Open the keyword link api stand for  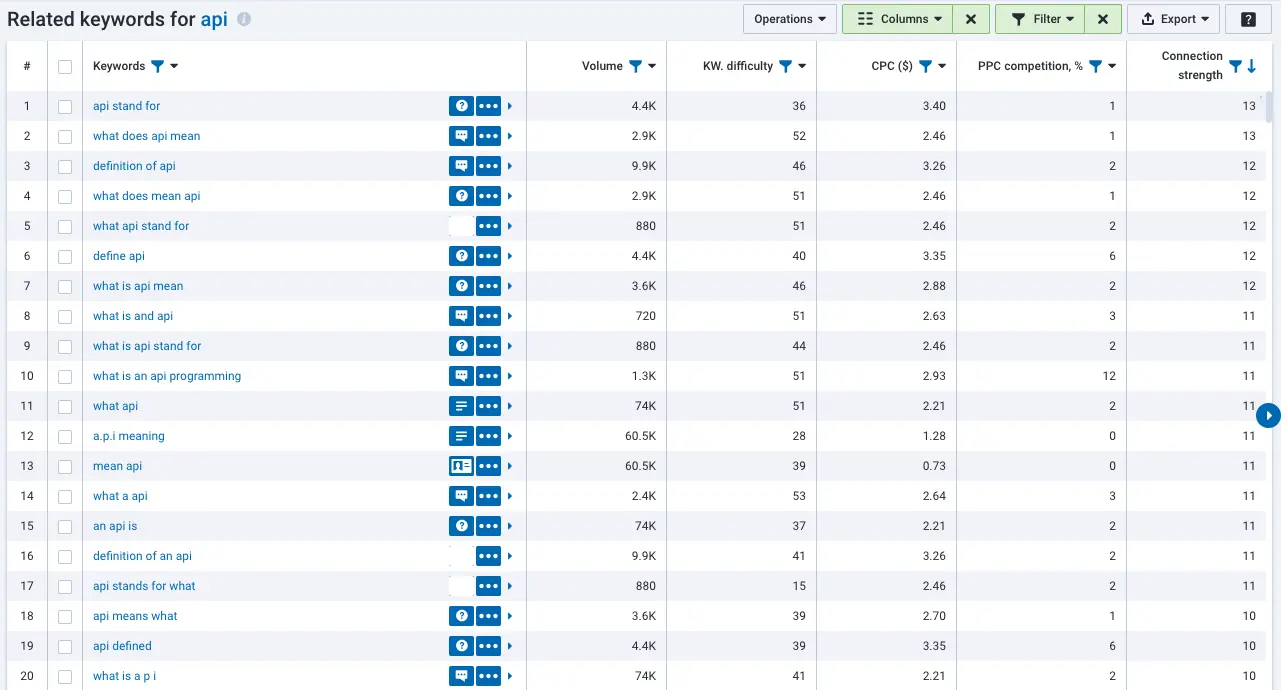click(126, 106)
